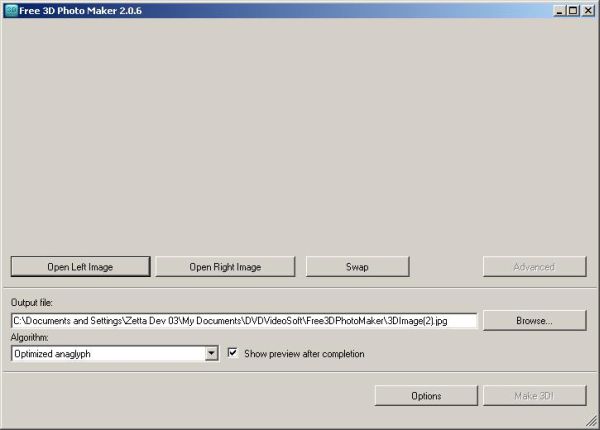Expand the Algorithm dropdown arrow

[x=211, y=354]
